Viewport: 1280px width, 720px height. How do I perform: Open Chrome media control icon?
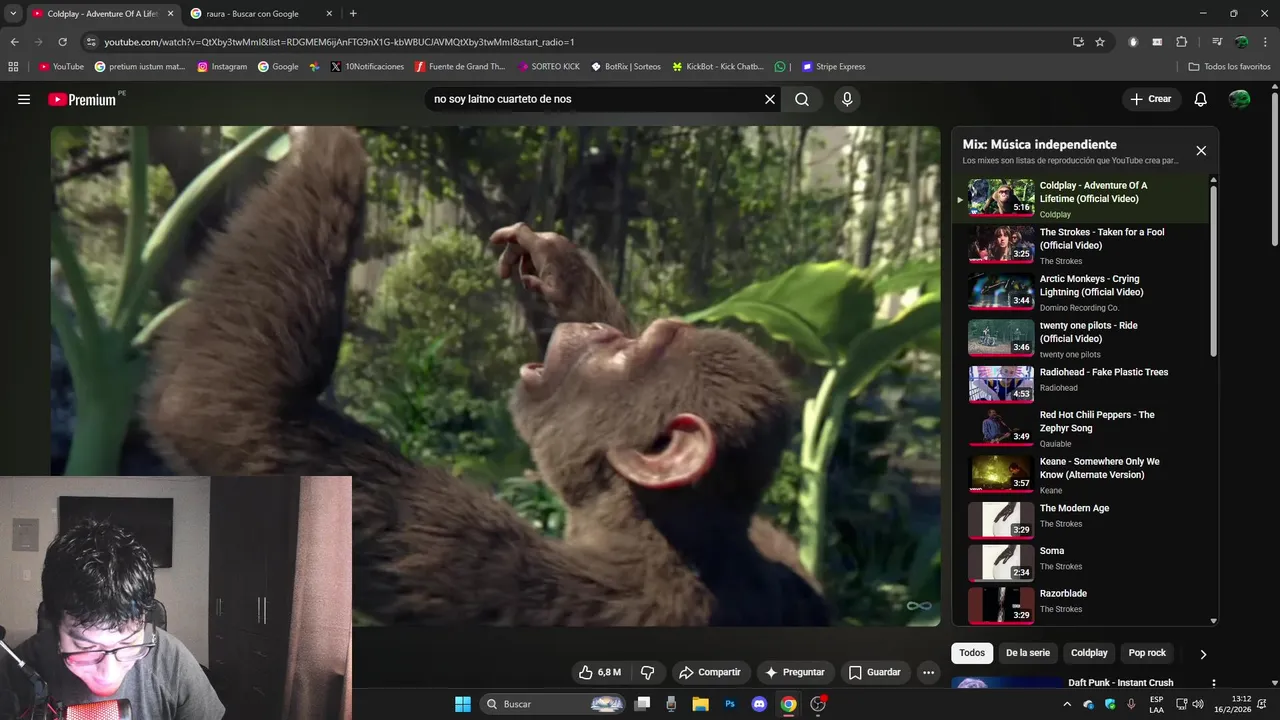point(1216,42)
